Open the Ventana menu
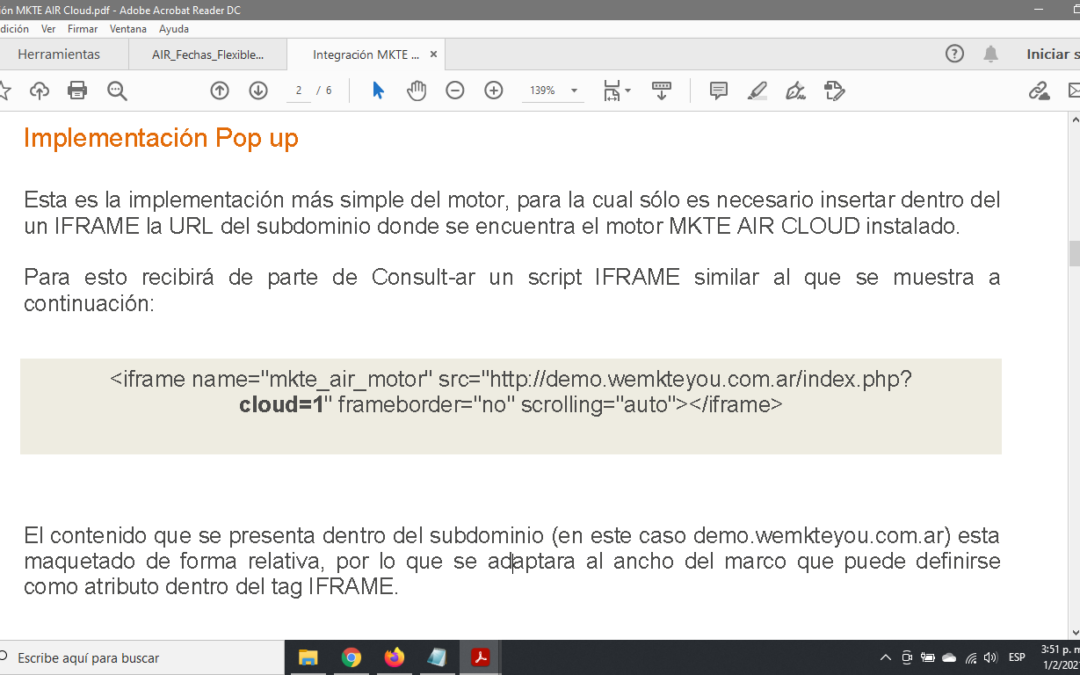Viewport: 1080px width, 675px height. [x=128, y=29]
